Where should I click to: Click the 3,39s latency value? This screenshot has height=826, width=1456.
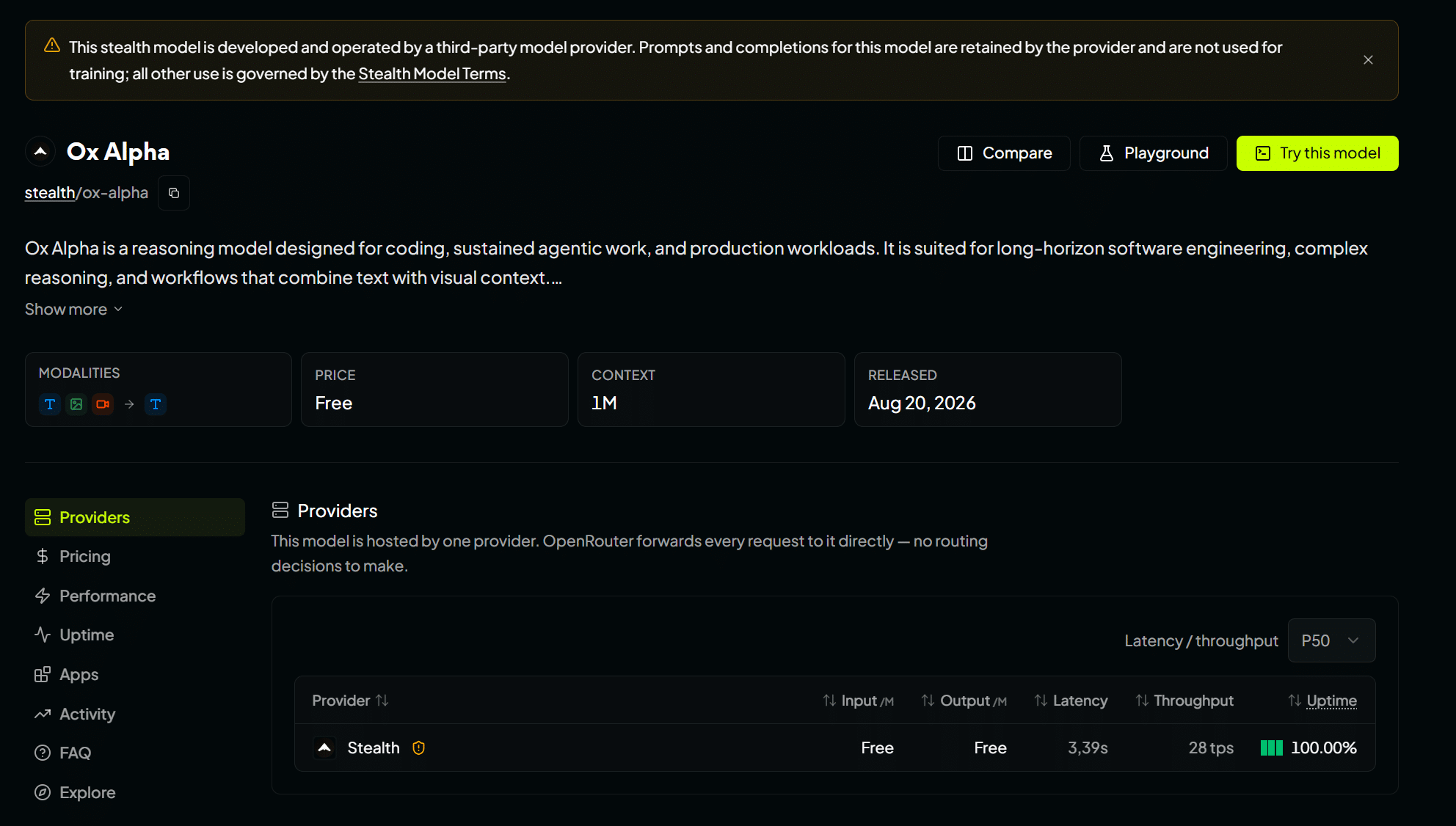tap(1088, 748)
